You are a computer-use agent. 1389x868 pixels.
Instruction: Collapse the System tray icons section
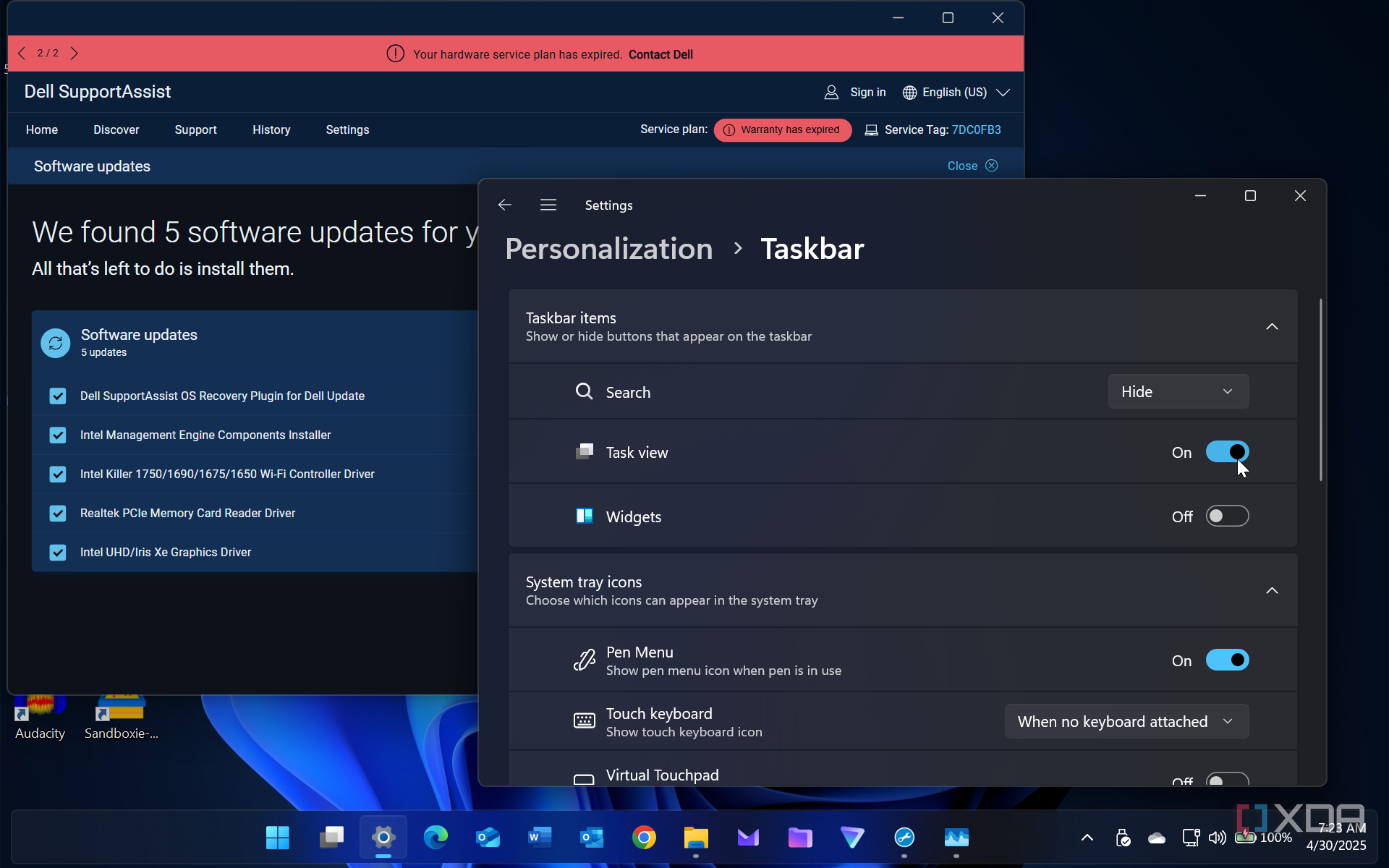click(1272, 591)
